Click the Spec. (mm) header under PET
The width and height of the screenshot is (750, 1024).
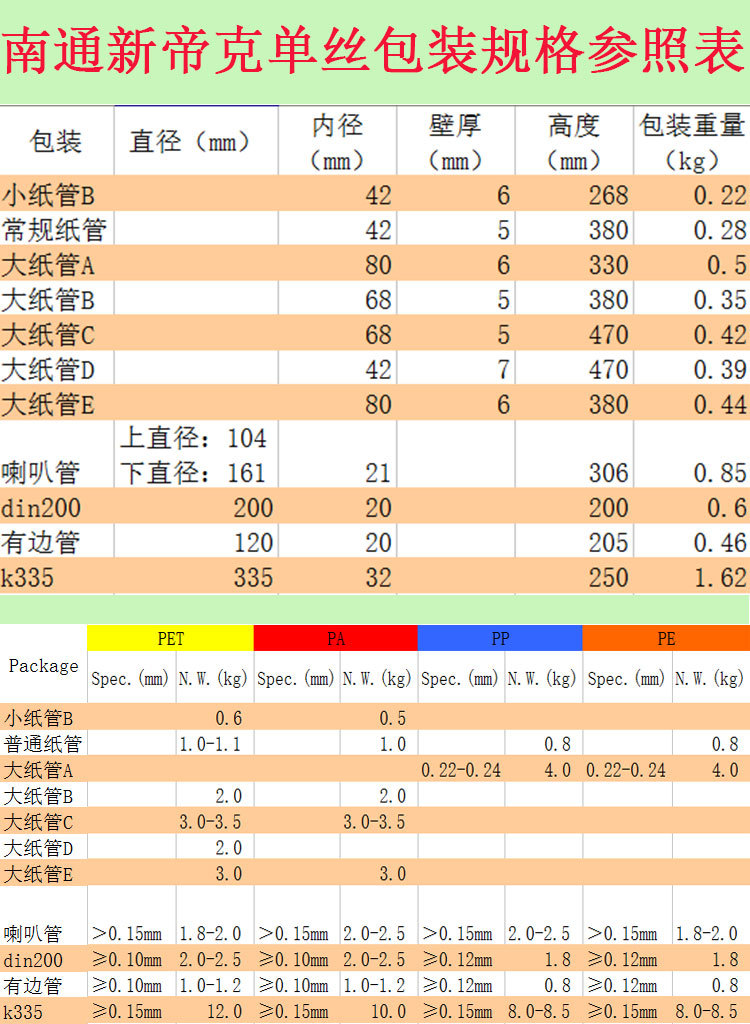point(130,679)
